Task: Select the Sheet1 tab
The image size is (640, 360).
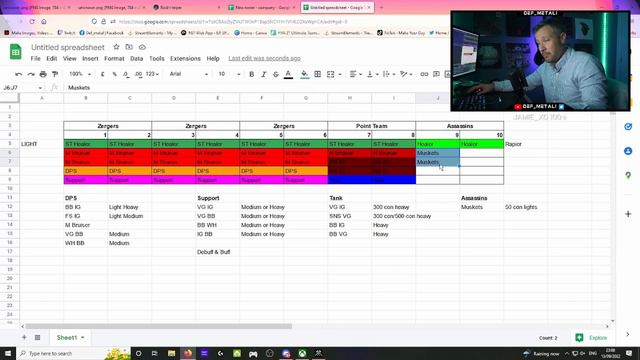Action: [x=70, y=338]
